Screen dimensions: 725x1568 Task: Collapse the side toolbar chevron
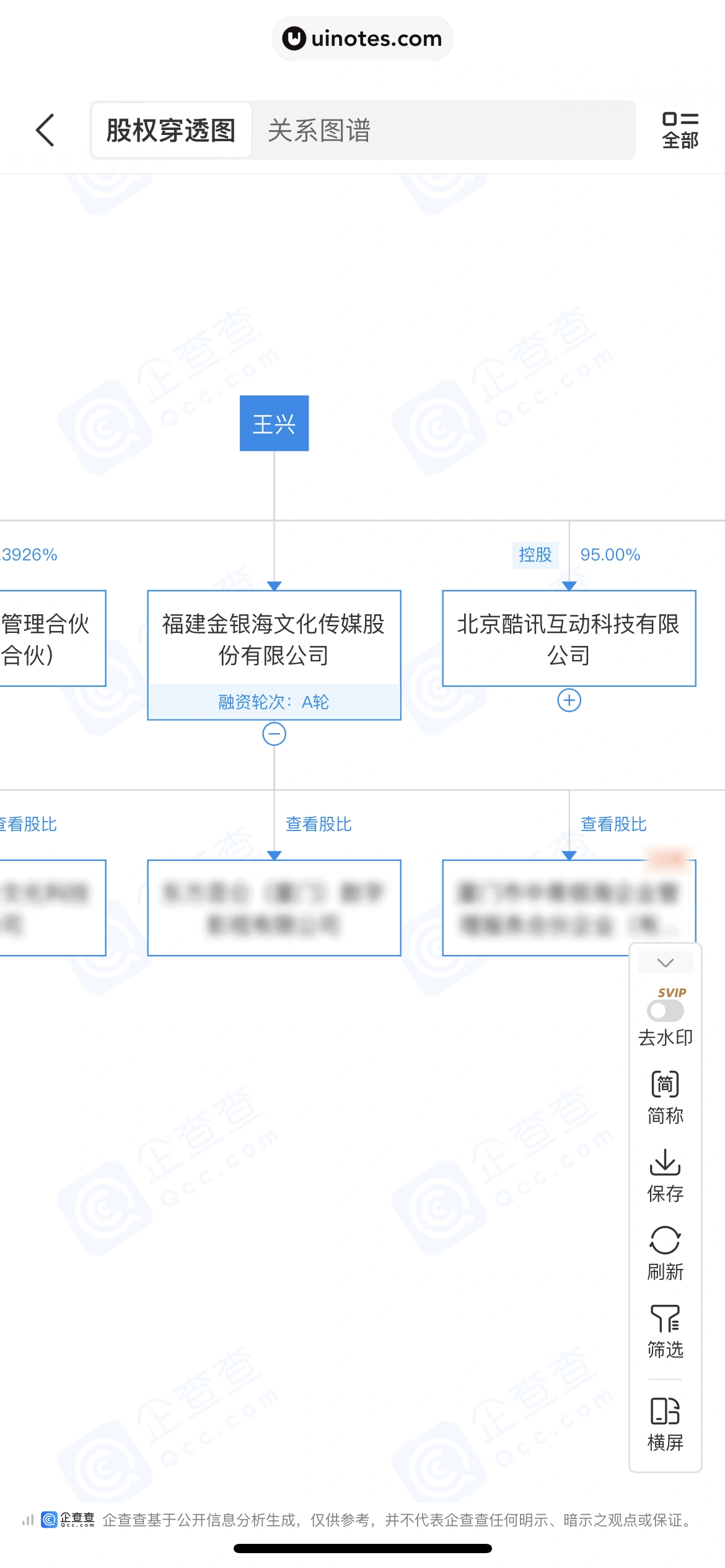(666, 962)
